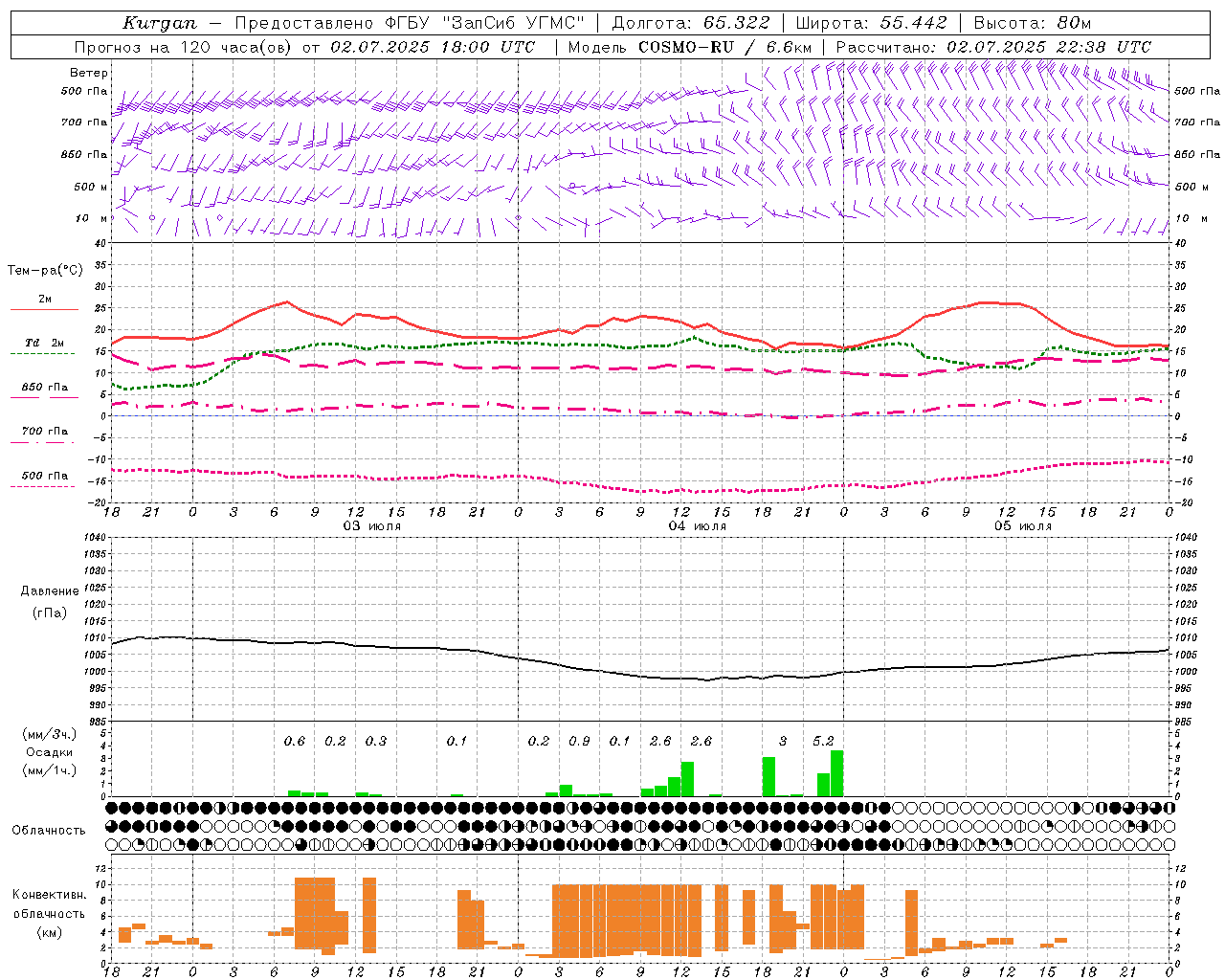The image size is (1225, 980).
Task: Click the elevation label Высота: 80м
Action: point(1033,23)
